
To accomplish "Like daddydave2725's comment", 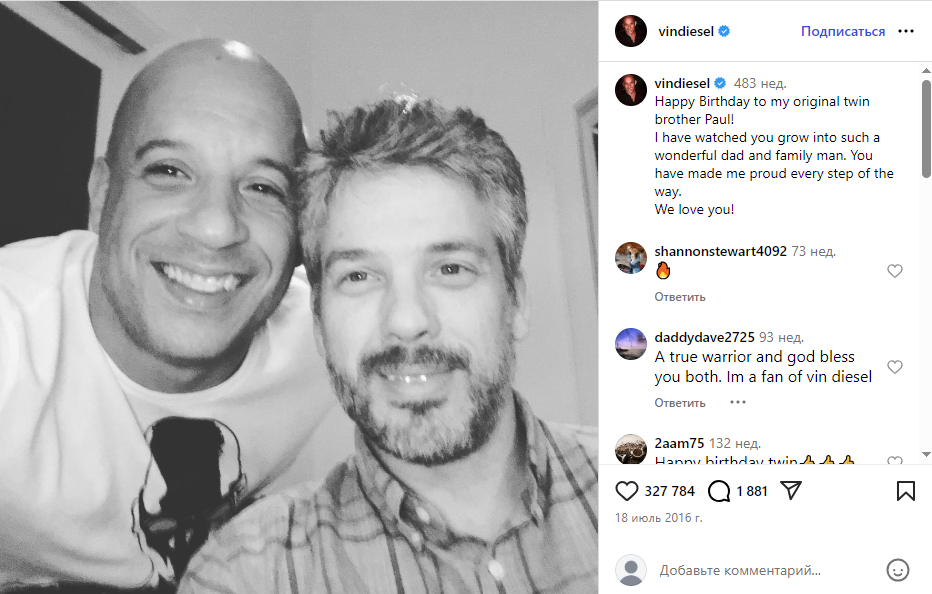I will 895,367.
